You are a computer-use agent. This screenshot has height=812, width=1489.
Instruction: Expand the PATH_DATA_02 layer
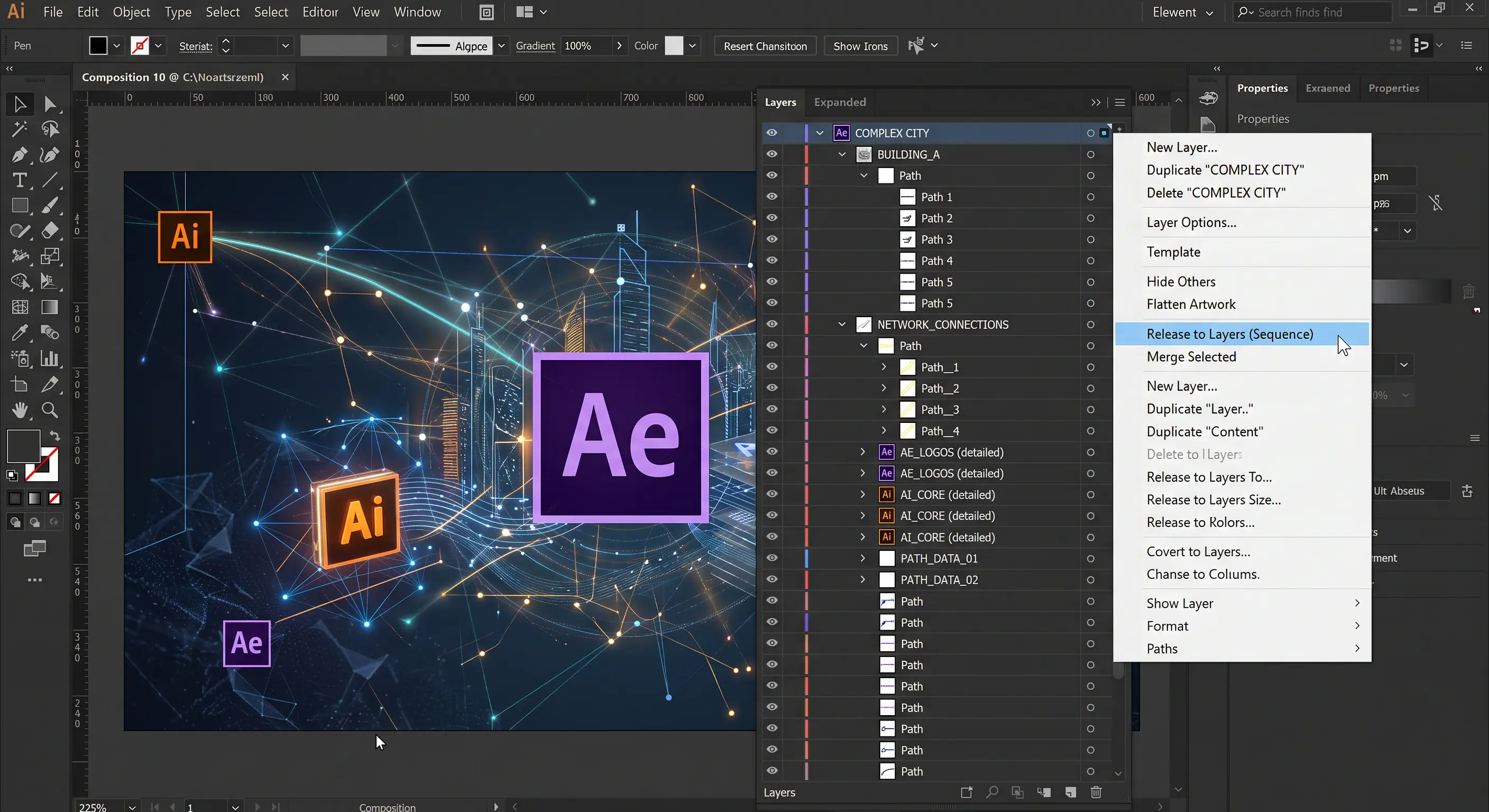pyautogui.click(x=862, y=579)
